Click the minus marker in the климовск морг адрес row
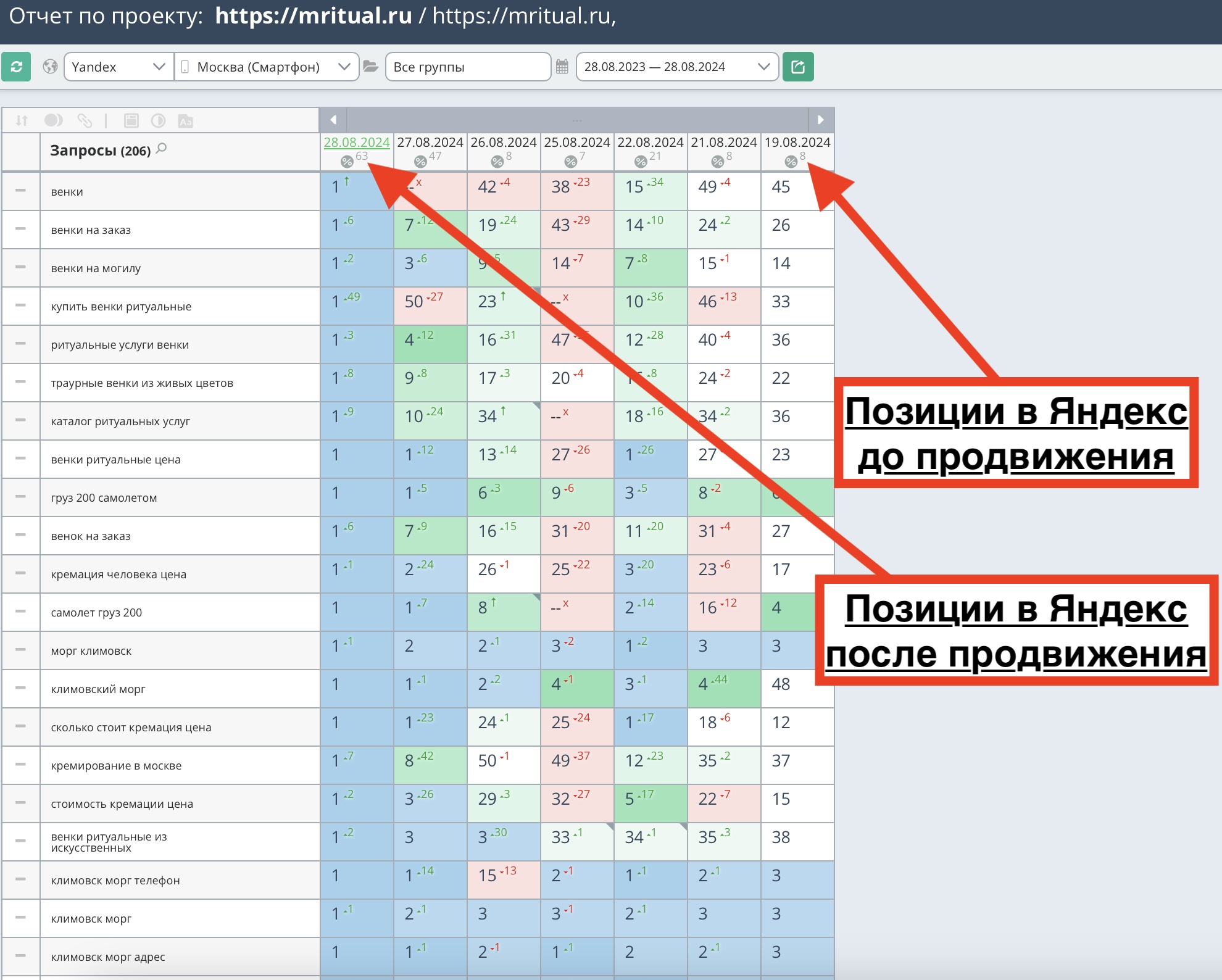 click(x=20, y=956)
